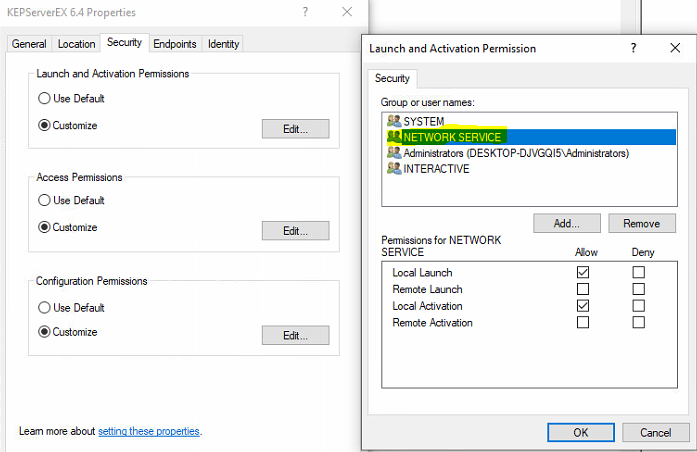
Task: Select Administrators (DESKTOP-DJVGQI5\Administrators) entry
Action: coord(529,153)
